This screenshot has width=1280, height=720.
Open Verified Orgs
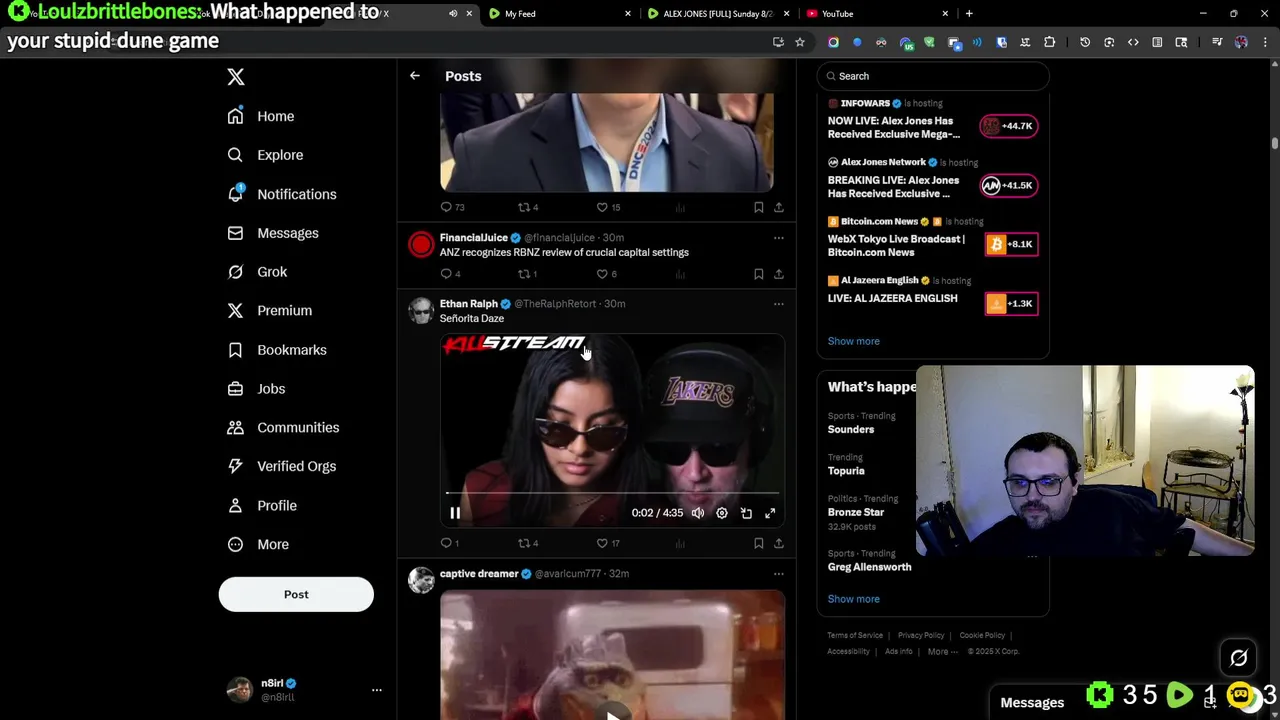click(x=282, y=466)
